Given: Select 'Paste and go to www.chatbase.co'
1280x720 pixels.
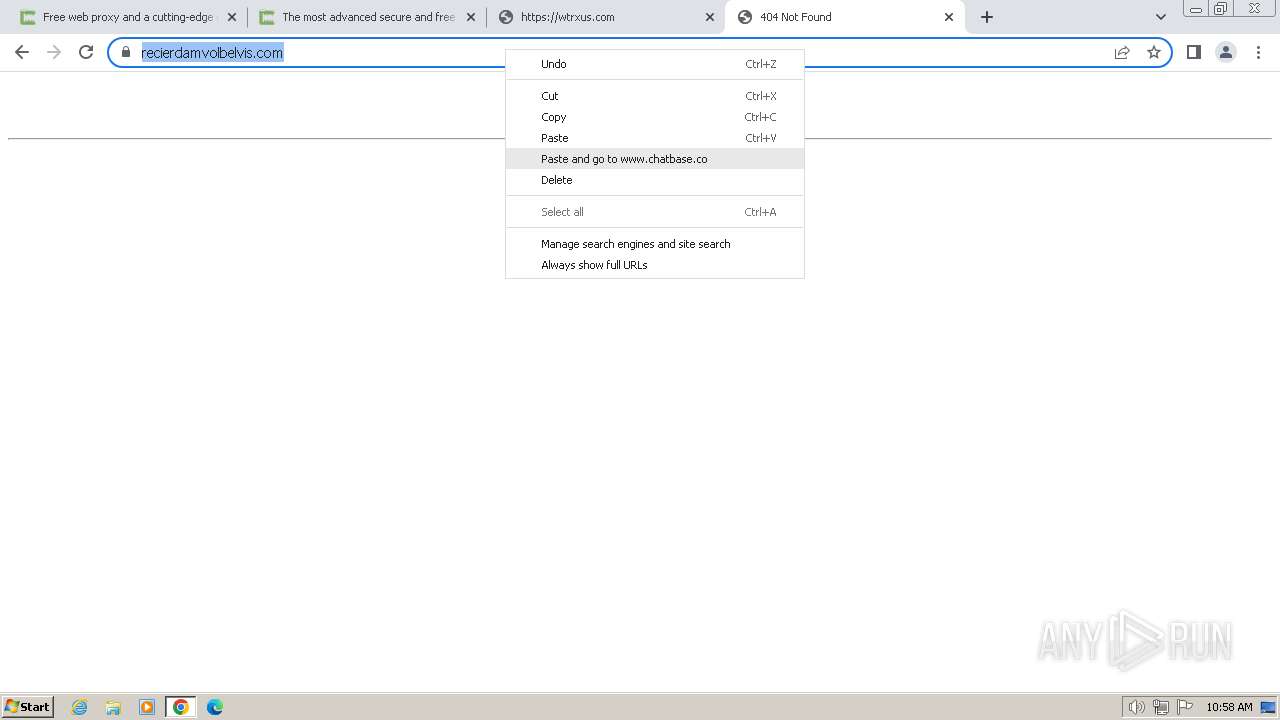Looking at the screenshot, I should click(x=654, y=159).
